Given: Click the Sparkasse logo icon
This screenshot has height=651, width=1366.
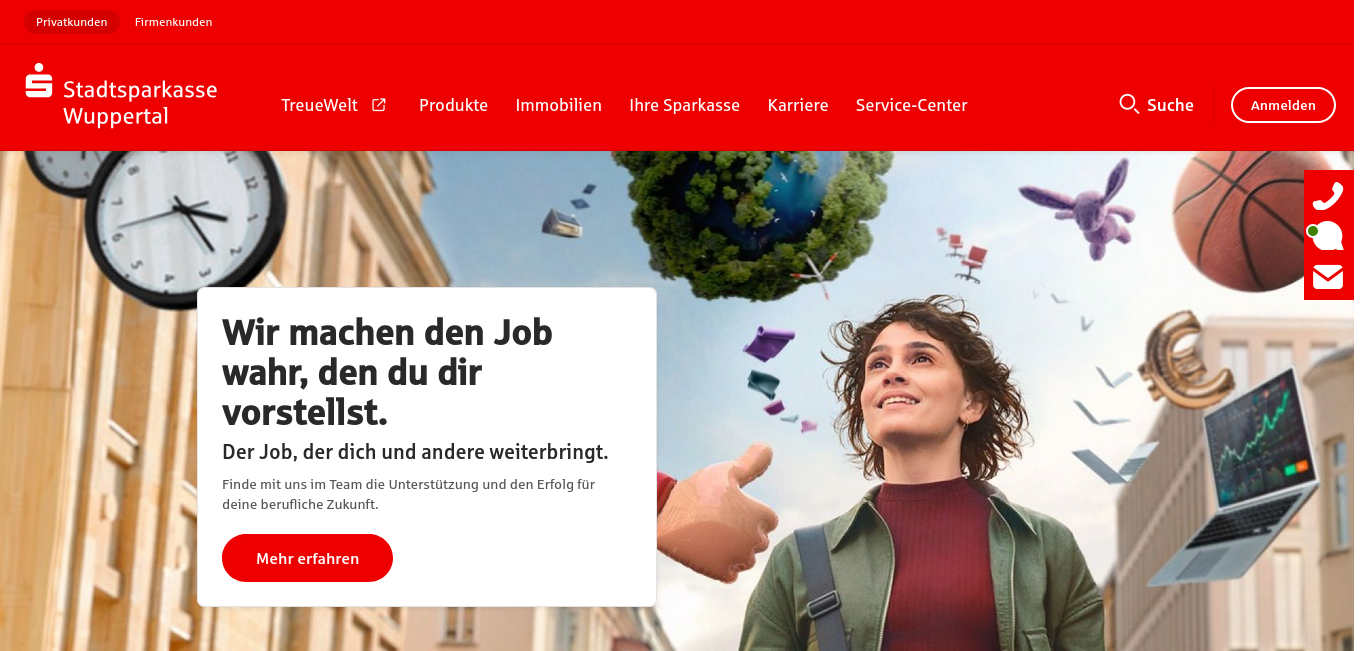Looking at the screenshot, I should tap(39, 81).
